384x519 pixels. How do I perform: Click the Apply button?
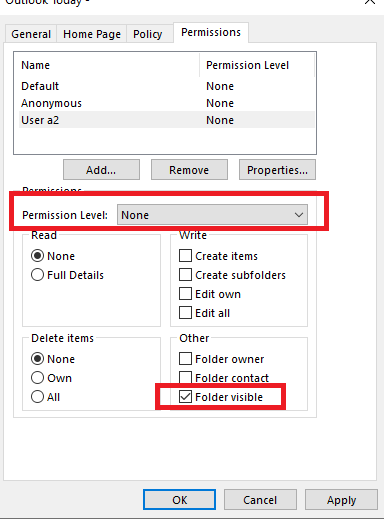coord(341,500)
